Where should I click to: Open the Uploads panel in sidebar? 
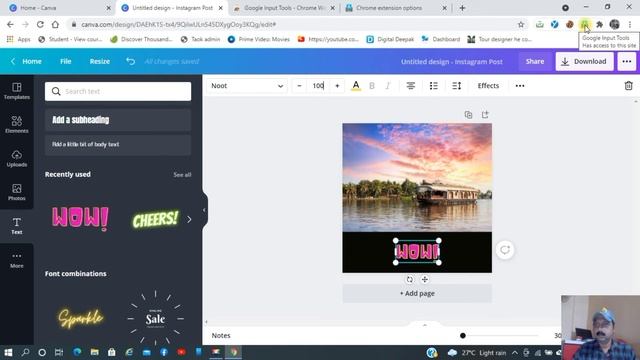click(17, 158)
